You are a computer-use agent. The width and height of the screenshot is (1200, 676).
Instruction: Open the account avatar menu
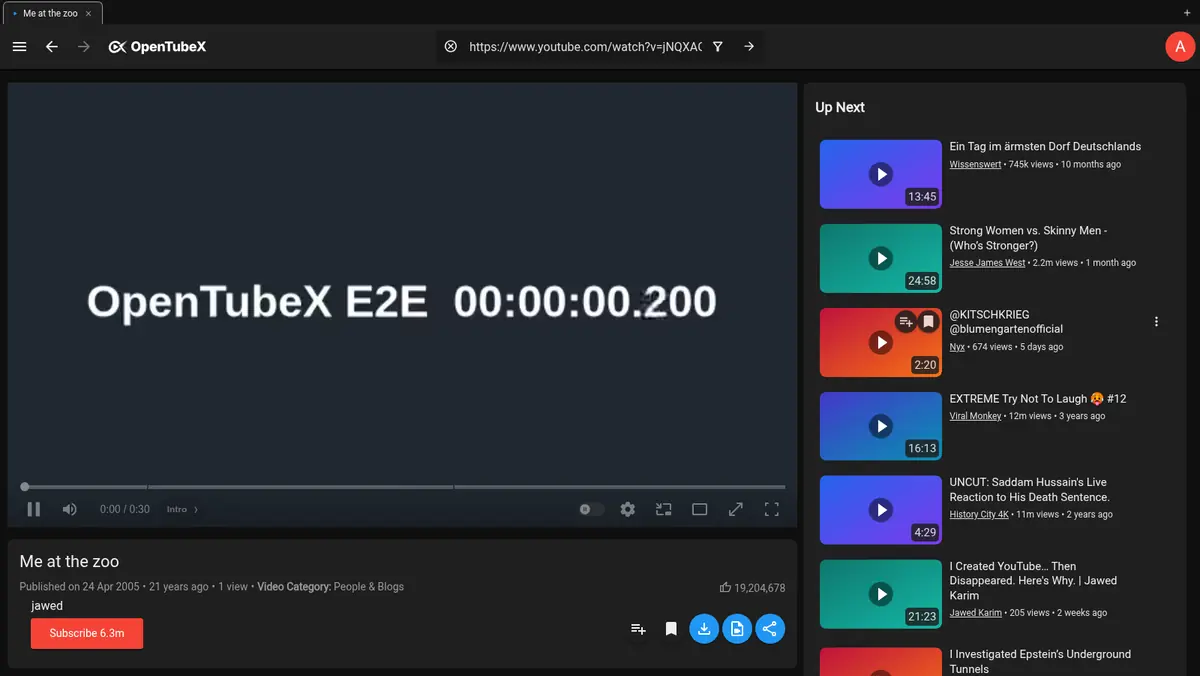click(1181, 47)
